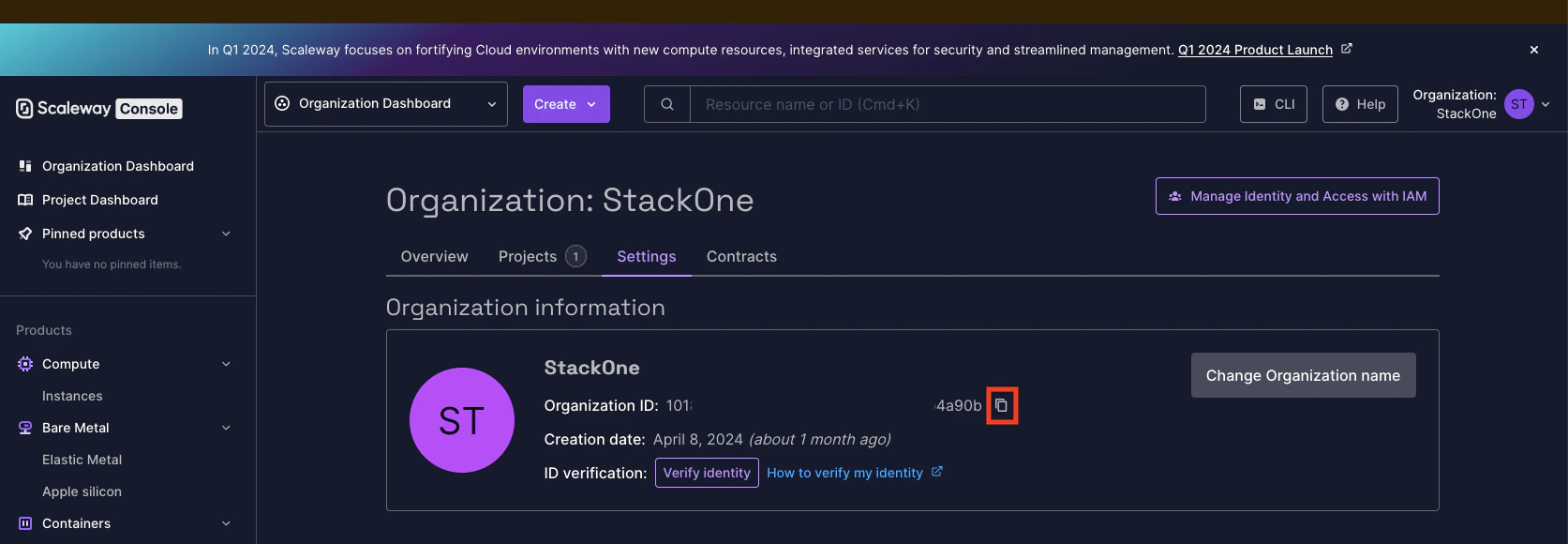The image size is (1568, 544).
Task: Open Project Dashboard in the sidebar
Action: click(x=100, y=200)
